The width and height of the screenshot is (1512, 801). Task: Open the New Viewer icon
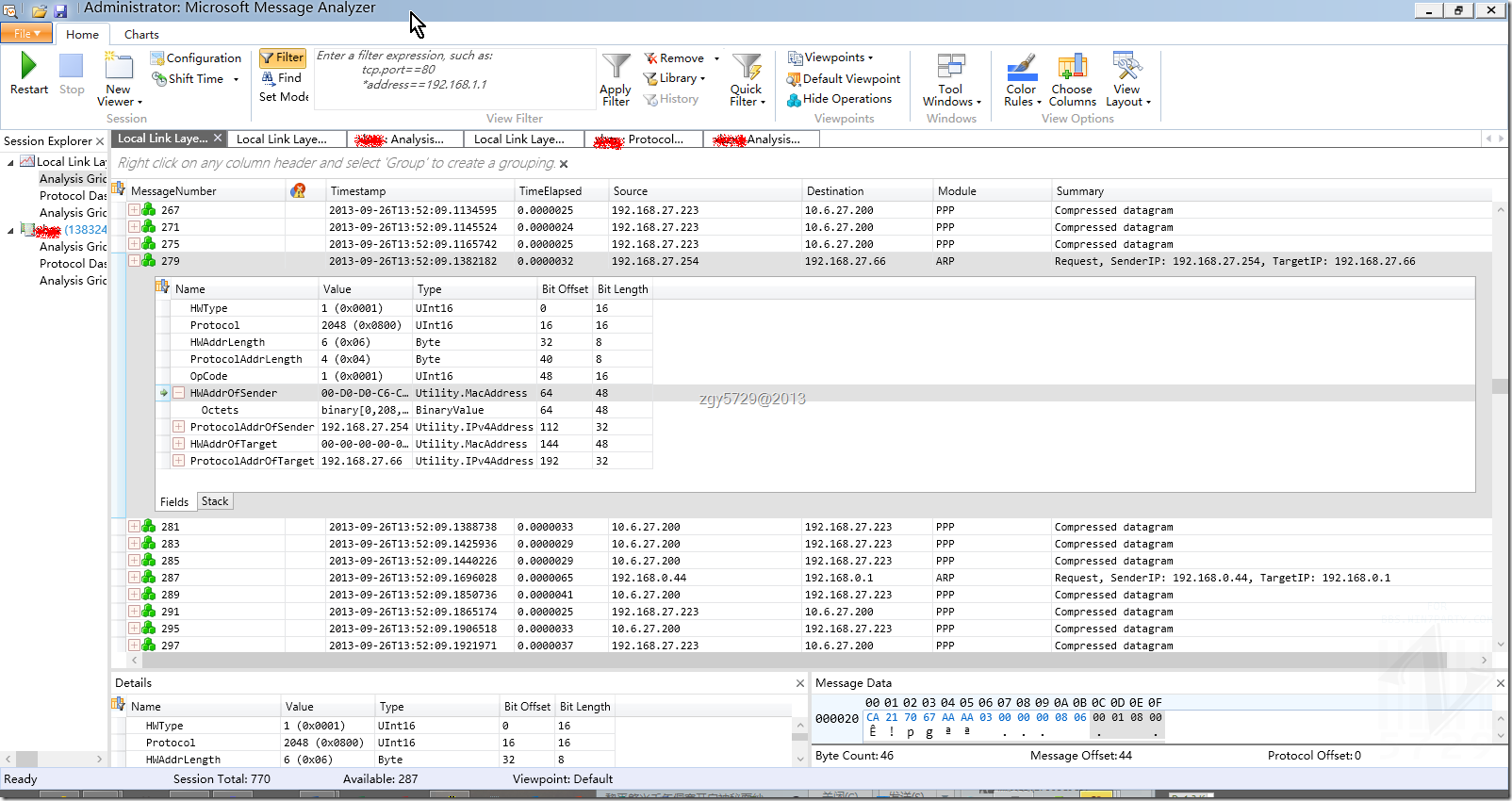[119, 68]
